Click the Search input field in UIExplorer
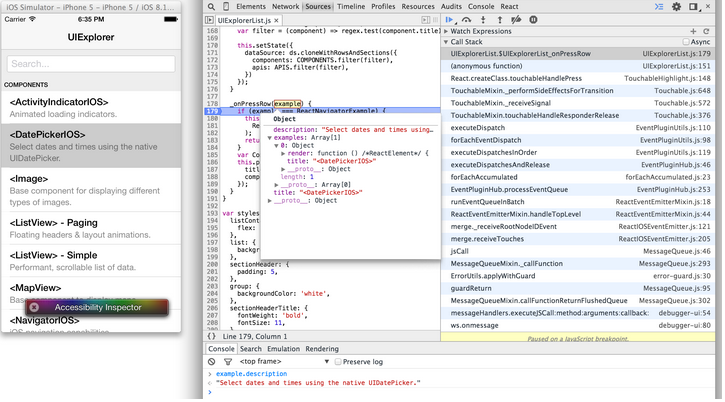The height and width of the screenshot is (402, 725). coord(91,64)
